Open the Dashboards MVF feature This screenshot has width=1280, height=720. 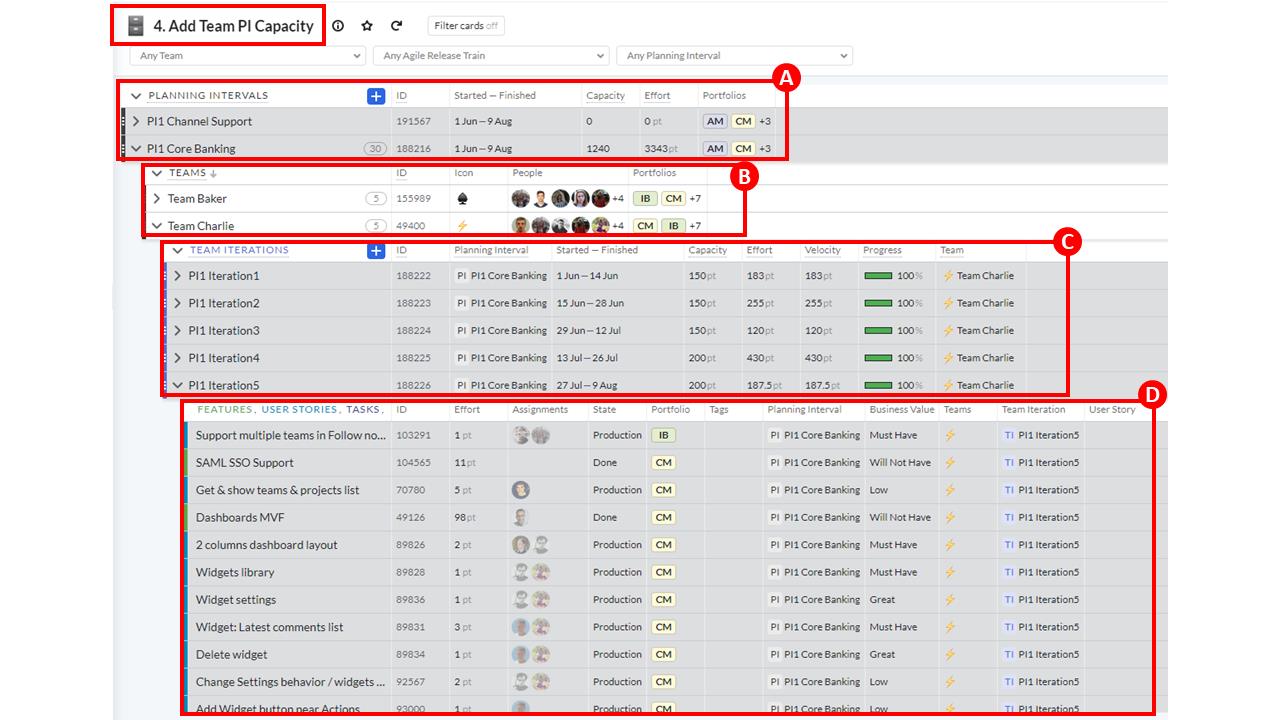click(x=240, y=517)
